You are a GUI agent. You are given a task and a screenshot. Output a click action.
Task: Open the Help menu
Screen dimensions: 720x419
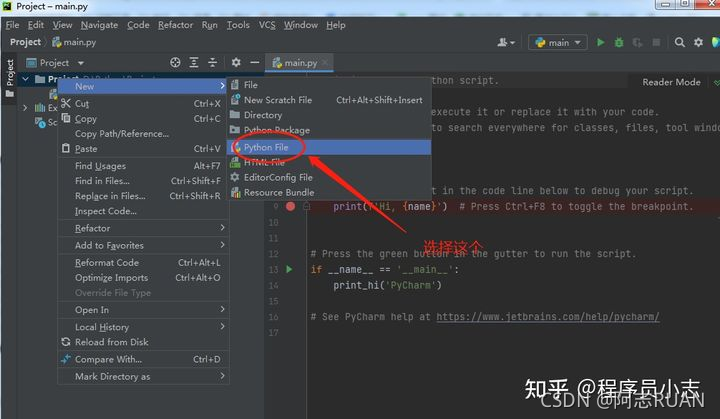336,25
